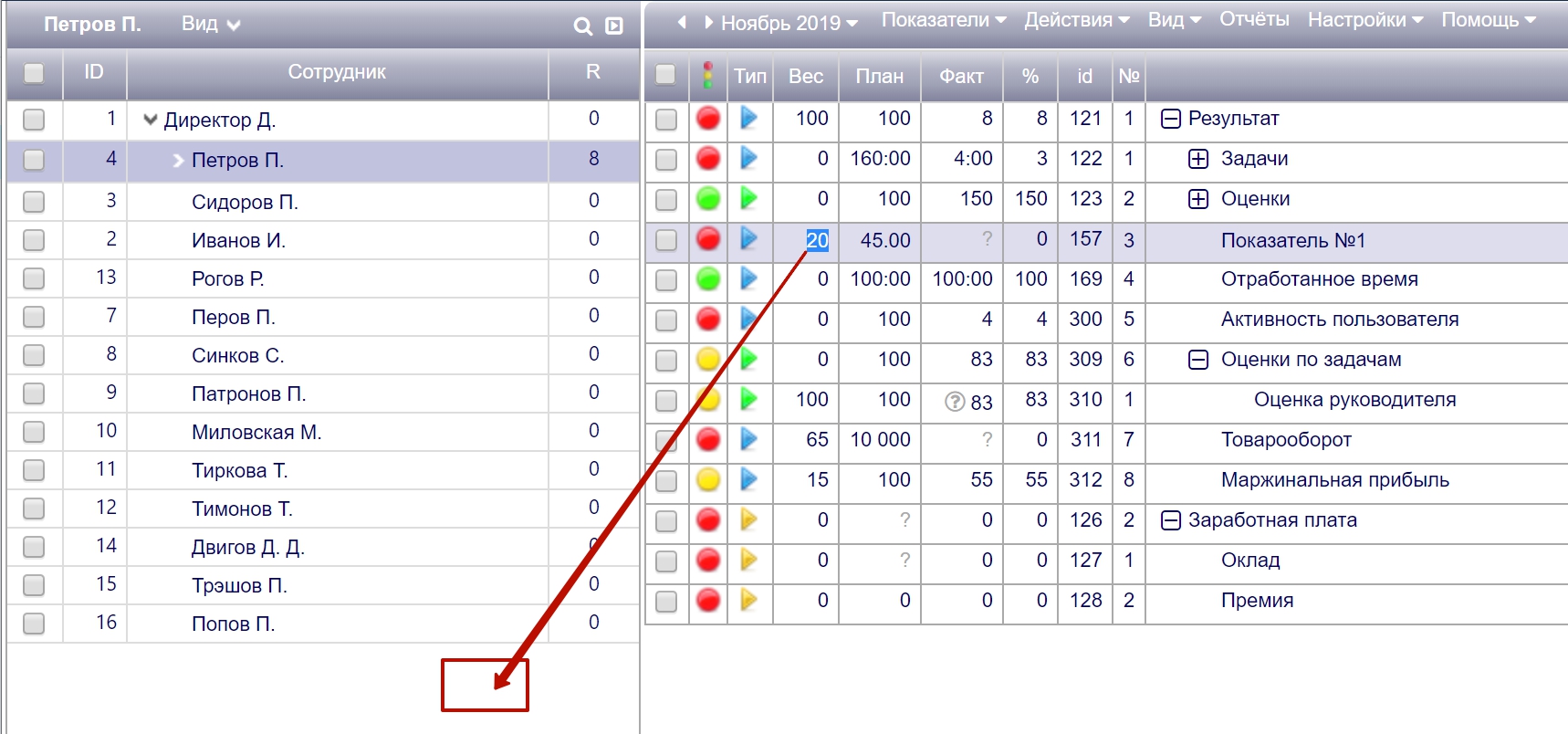Open the Отчёты section
The image size is (1568, 734).
pyautogui.click(x=1253, y=20)
